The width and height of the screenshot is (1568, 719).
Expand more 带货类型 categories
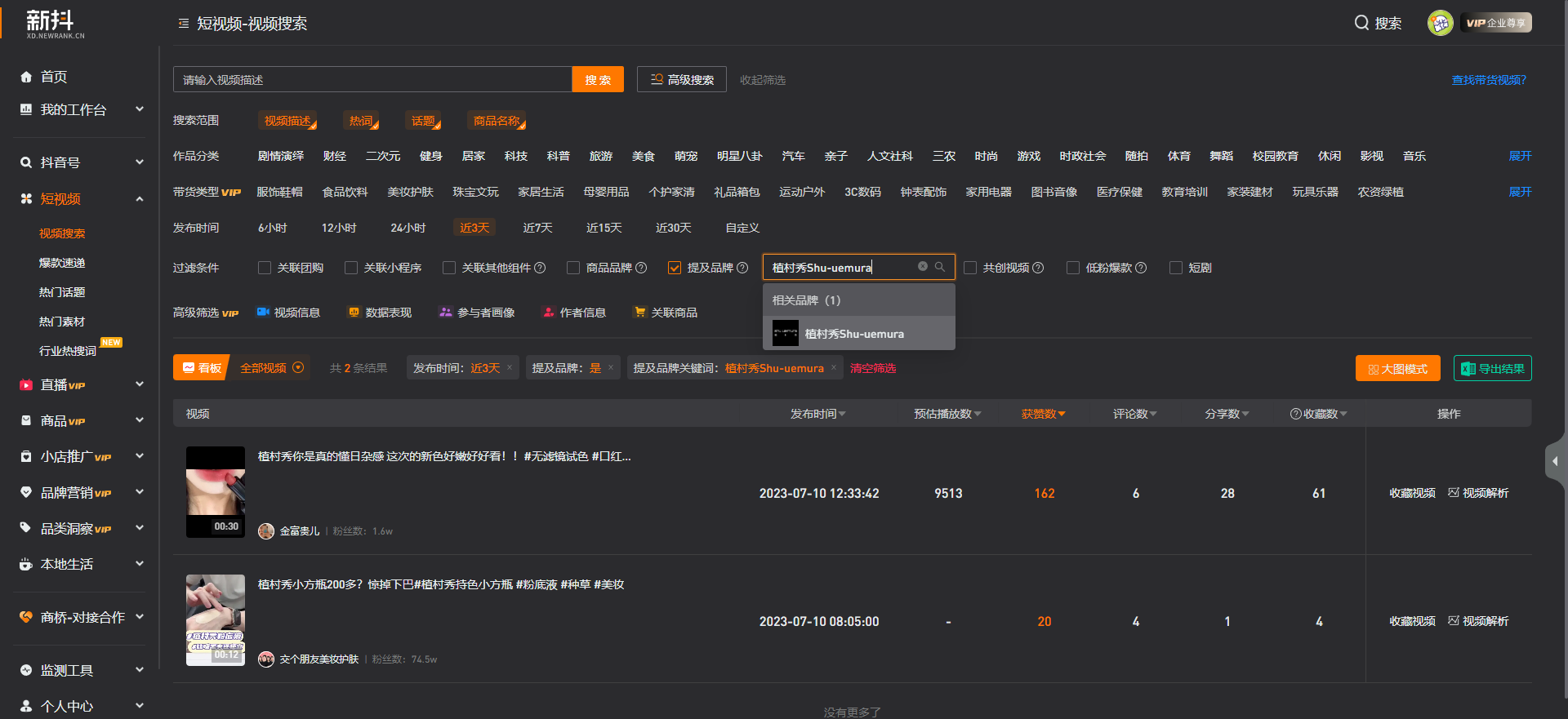1520,192
